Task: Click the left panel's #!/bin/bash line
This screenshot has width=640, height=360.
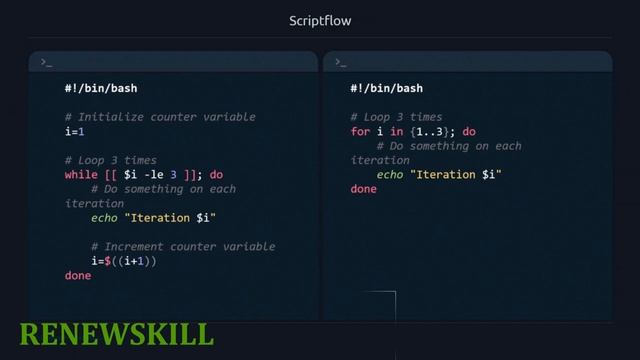Action: click(x=101, y=88)
